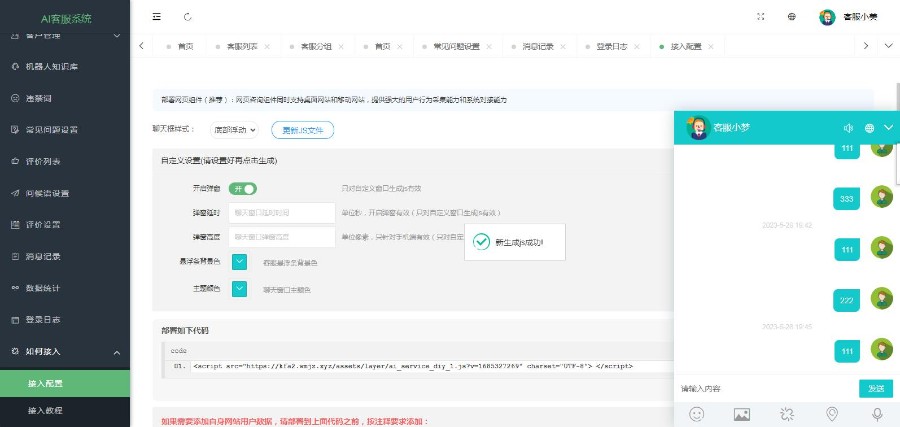Collapse the sidebar with the hamburger icon

[x=156, y=17]
